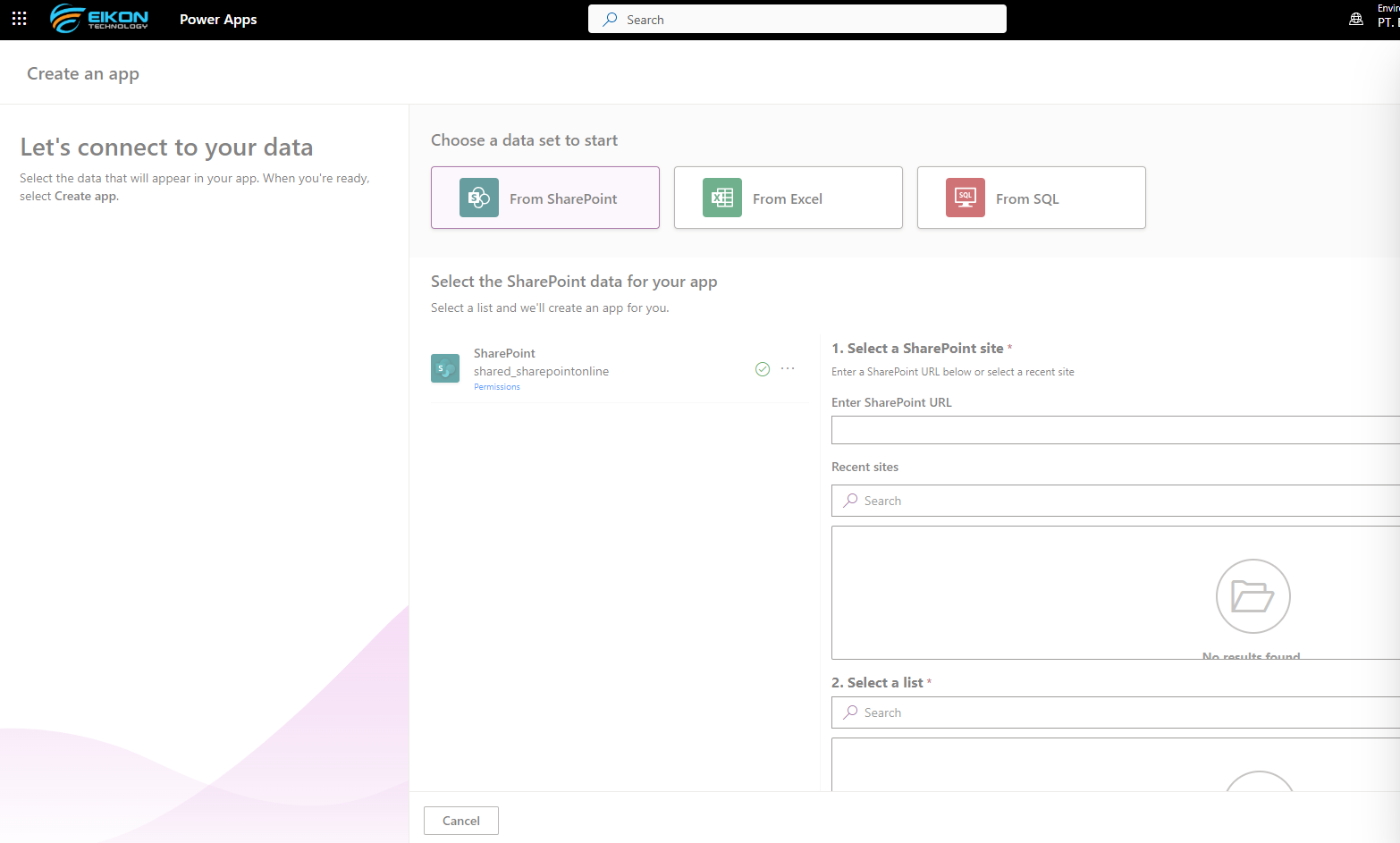Click the Create an app heading
The width and height of the screenshot is (1400, 843).
tap(83, 74)
